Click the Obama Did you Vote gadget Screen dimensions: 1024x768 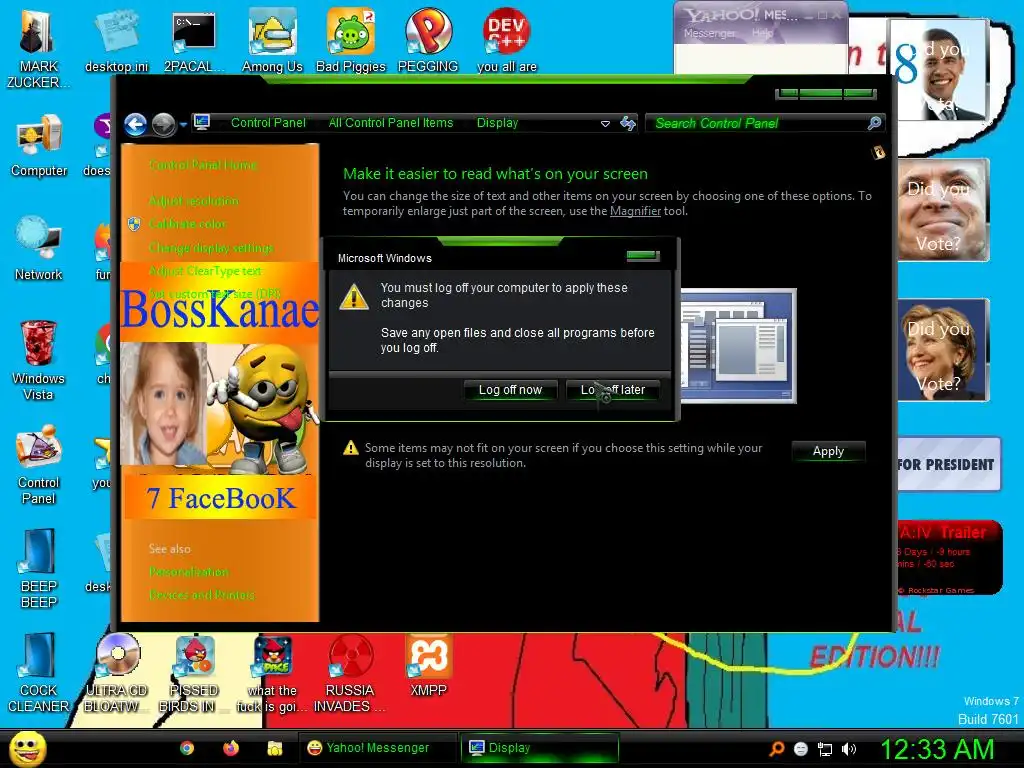click(x=939, y=69)
